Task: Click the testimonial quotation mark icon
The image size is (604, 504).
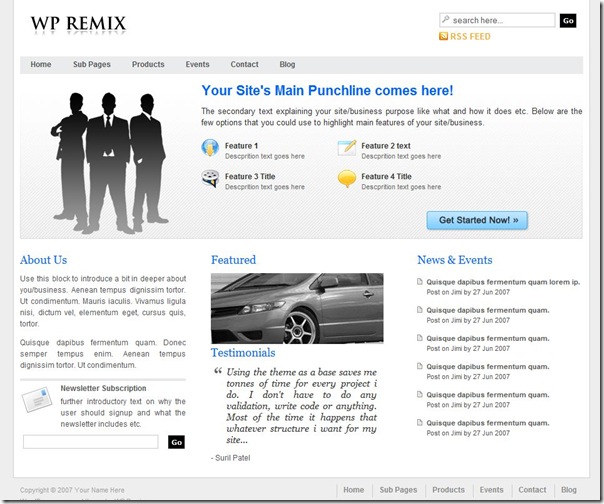Action: (218, 371)
